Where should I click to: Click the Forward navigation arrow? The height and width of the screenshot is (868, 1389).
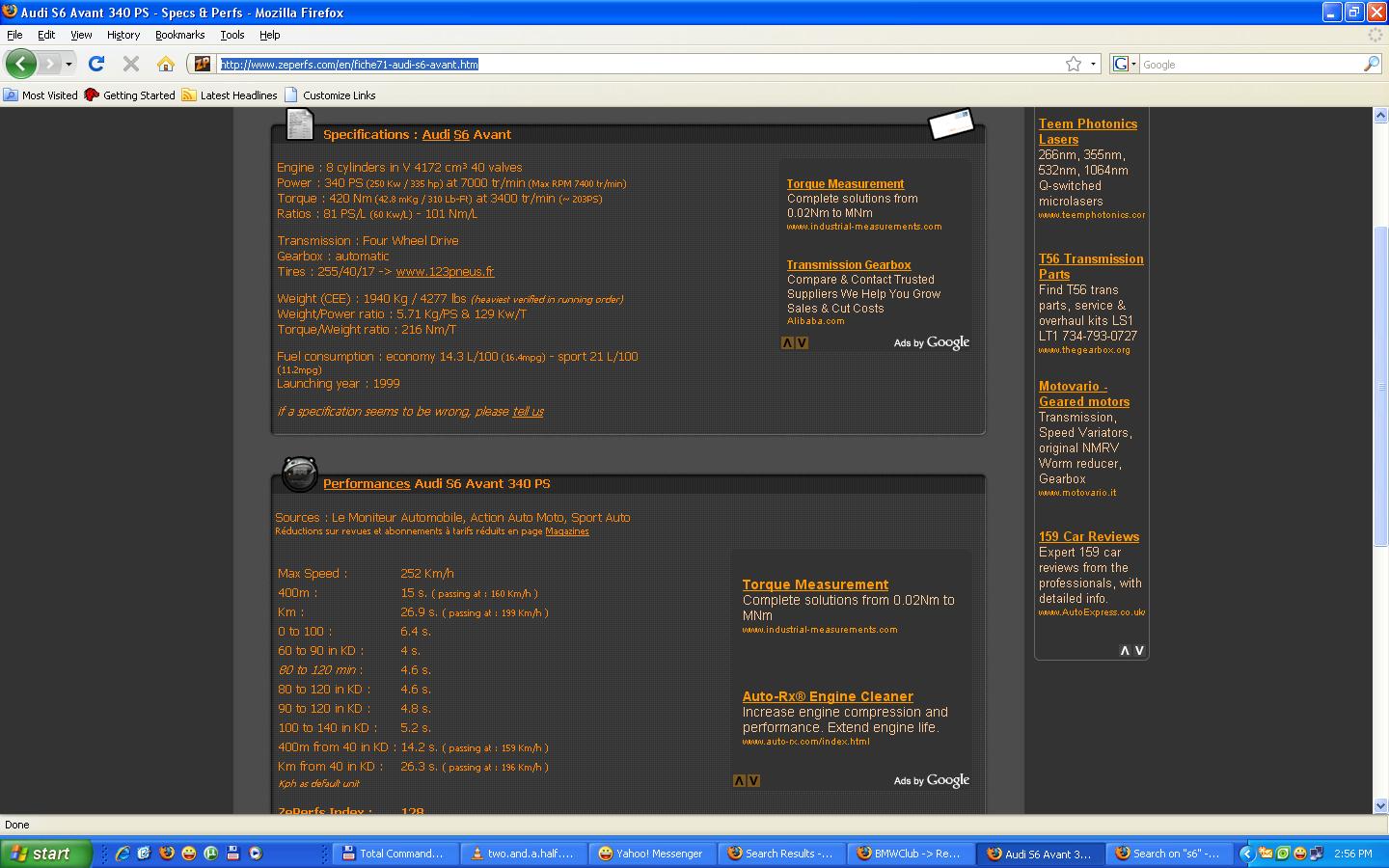[50, 64]
